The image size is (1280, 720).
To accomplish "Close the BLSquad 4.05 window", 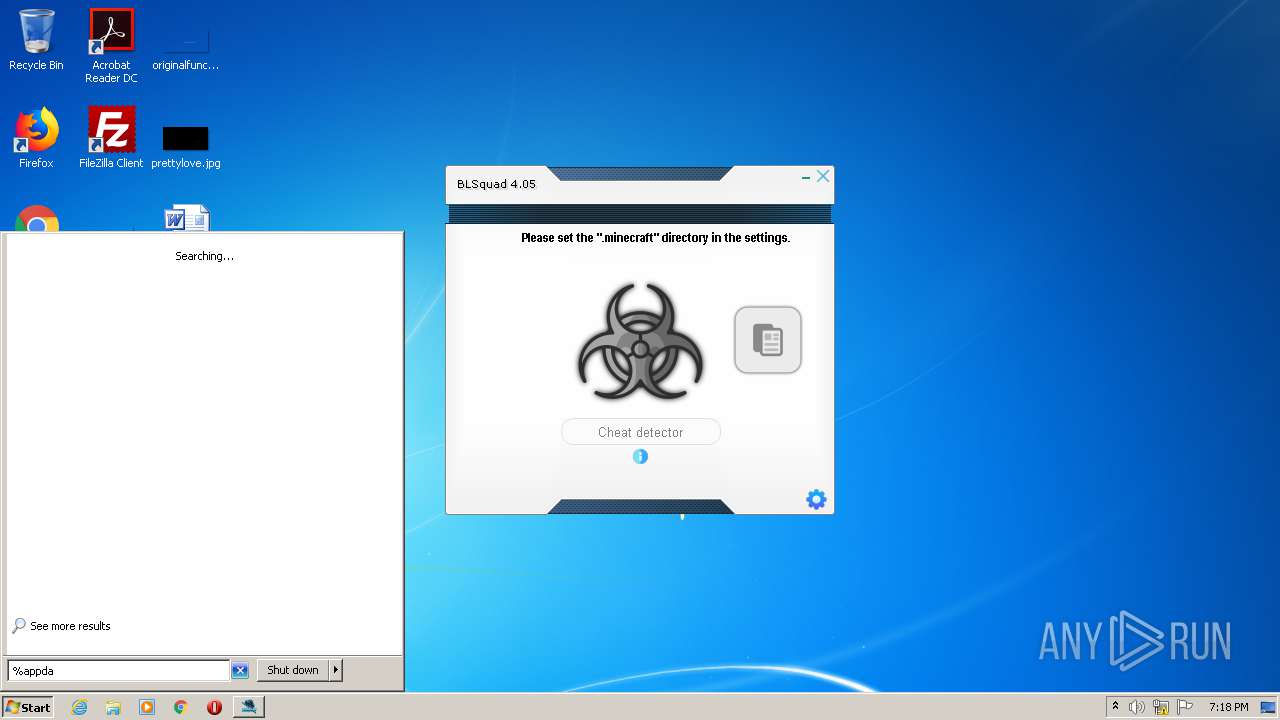I will (x=823, y=176).
